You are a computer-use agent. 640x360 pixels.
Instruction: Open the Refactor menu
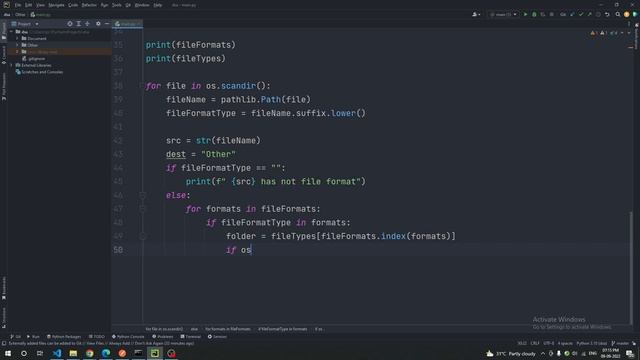(x=89, y=5)
